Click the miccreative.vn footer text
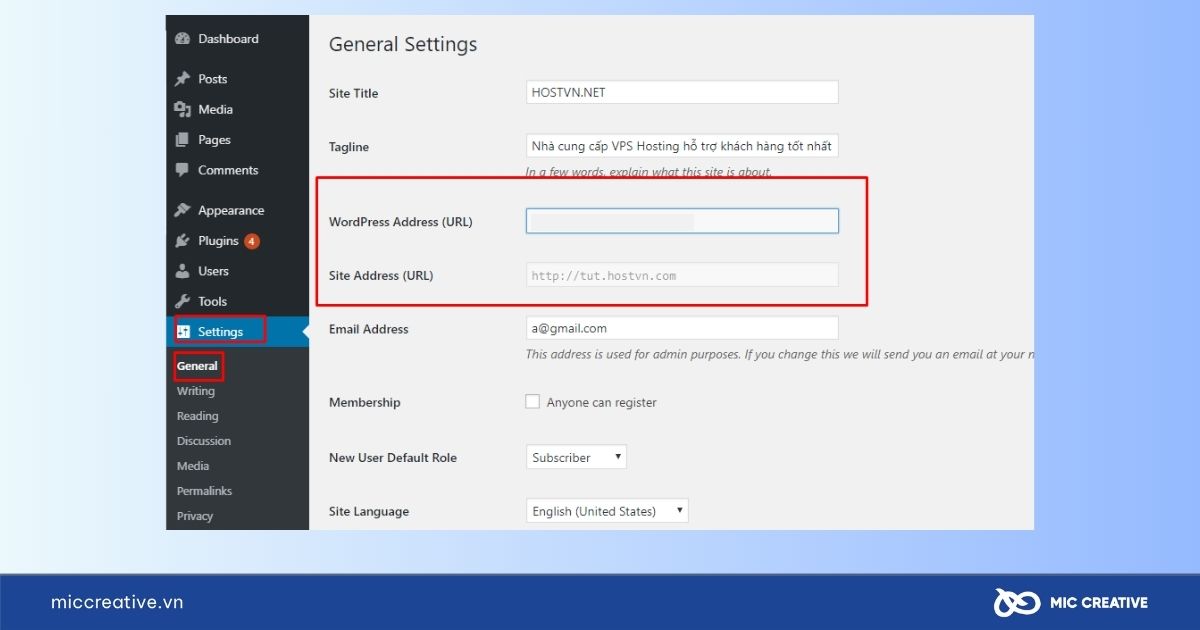This screenshot has height=630, width=1200. 117,602
